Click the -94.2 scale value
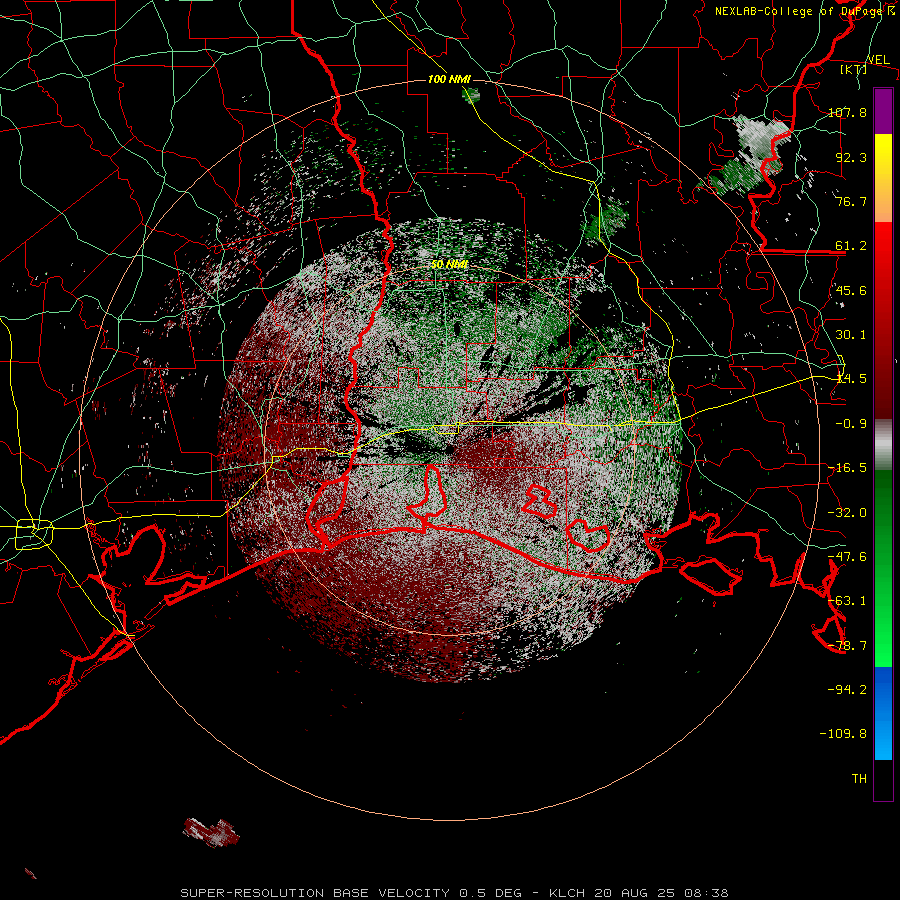Screen dimensions: 900x900 847,689
